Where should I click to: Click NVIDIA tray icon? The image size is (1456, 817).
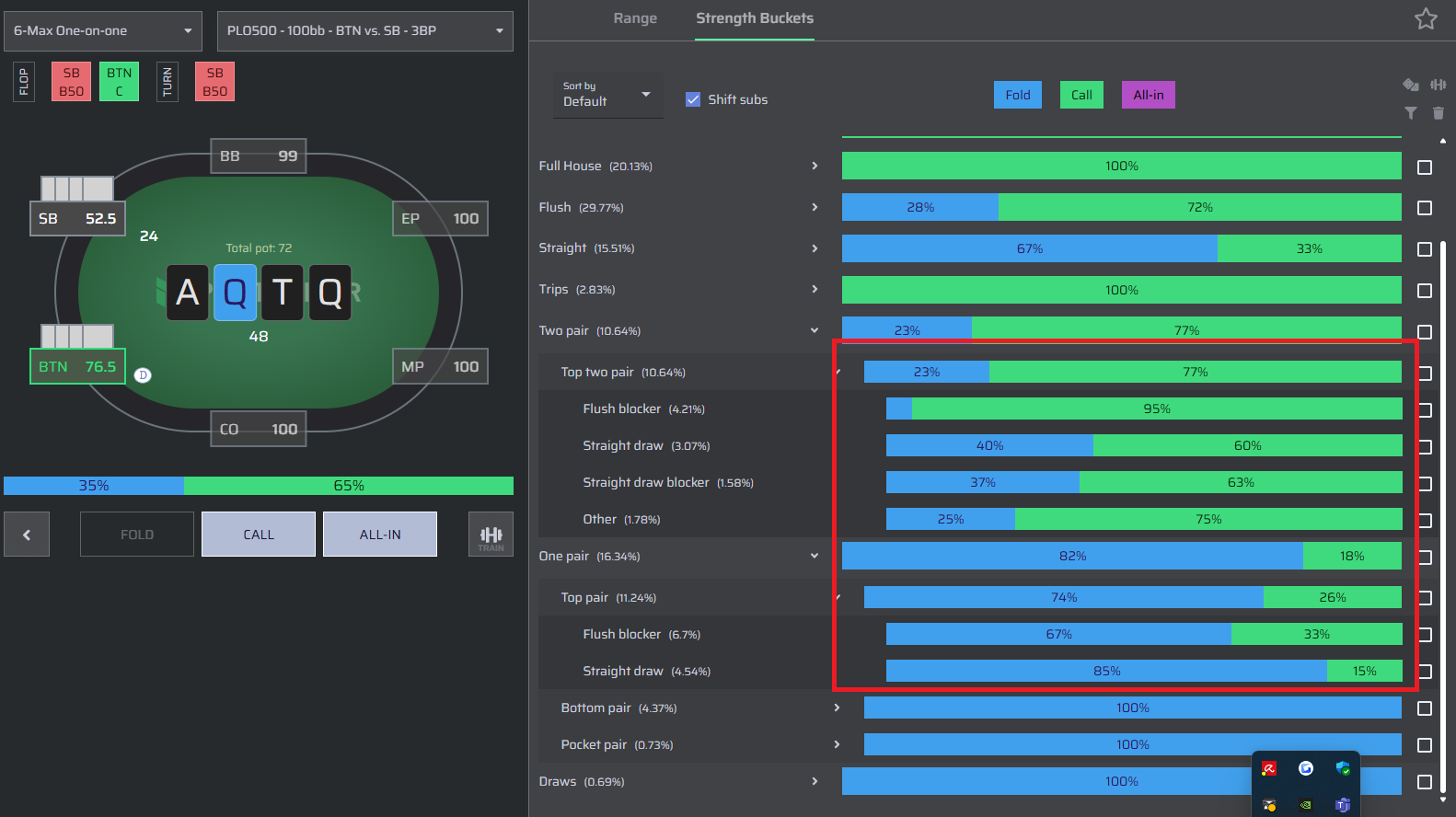[1306, 805]
